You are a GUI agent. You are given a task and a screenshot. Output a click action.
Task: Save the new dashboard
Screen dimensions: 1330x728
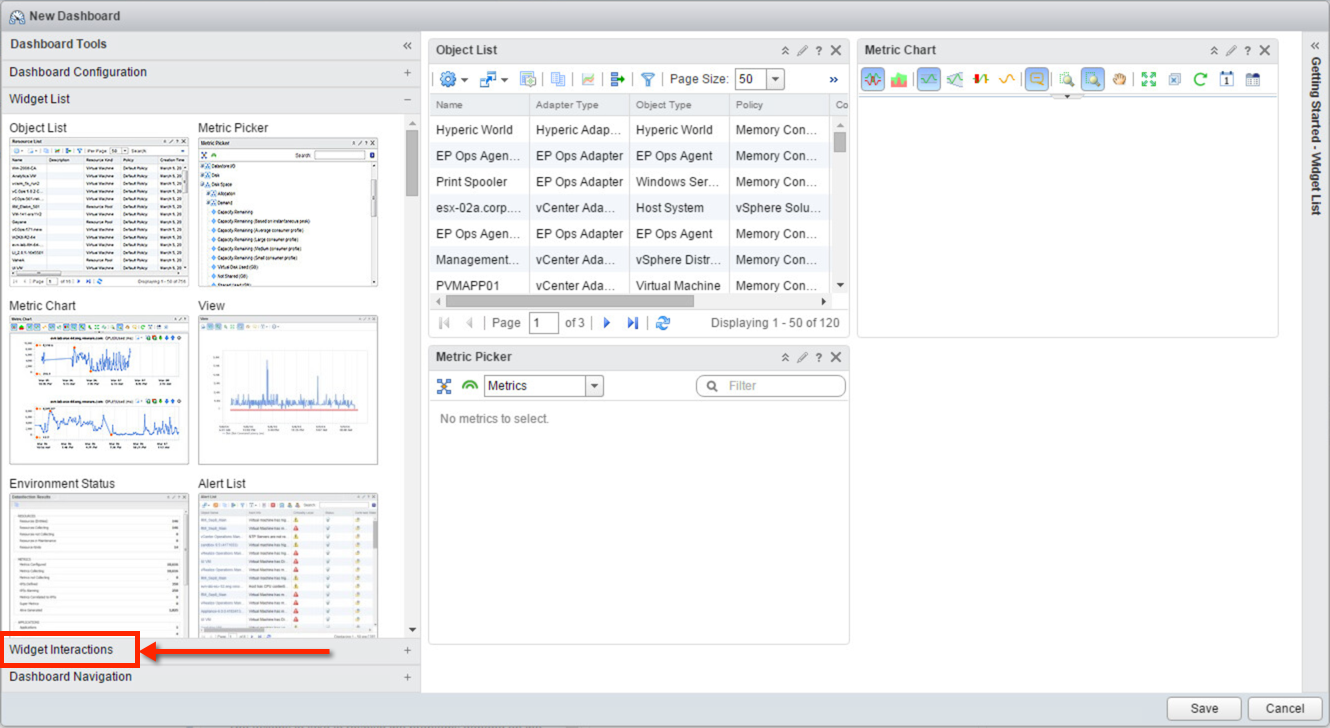tap(1203, 708)
